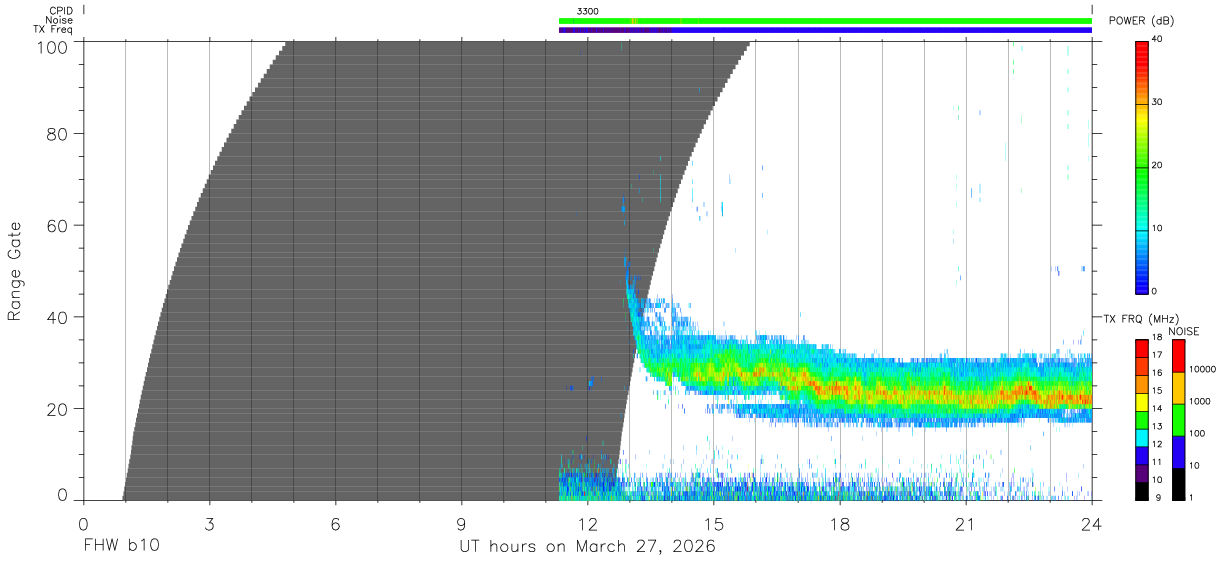Click the 80 tick on Range Gate axis
1228x567 pixels.
click(x=57, y=134)
